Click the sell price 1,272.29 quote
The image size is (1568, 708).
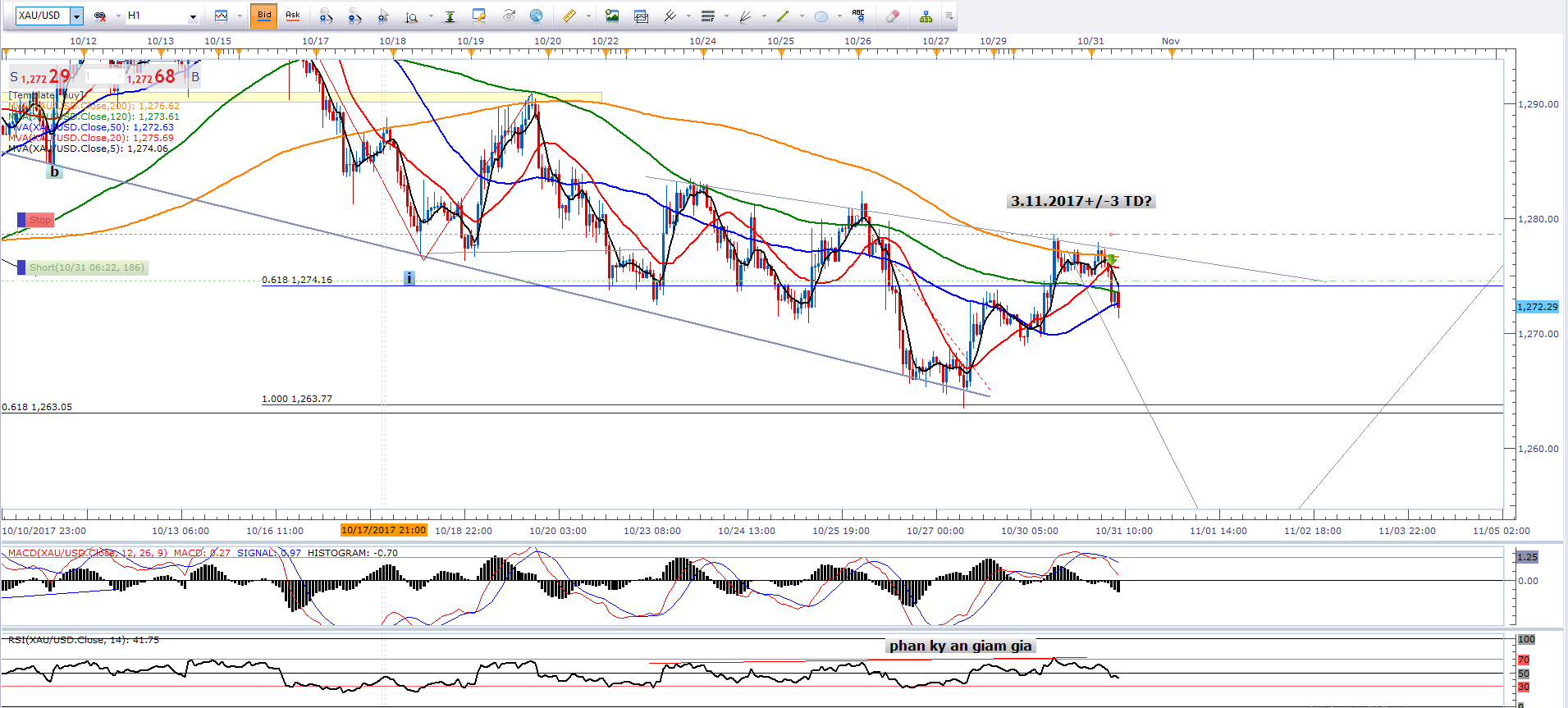[x=43, y=77]
